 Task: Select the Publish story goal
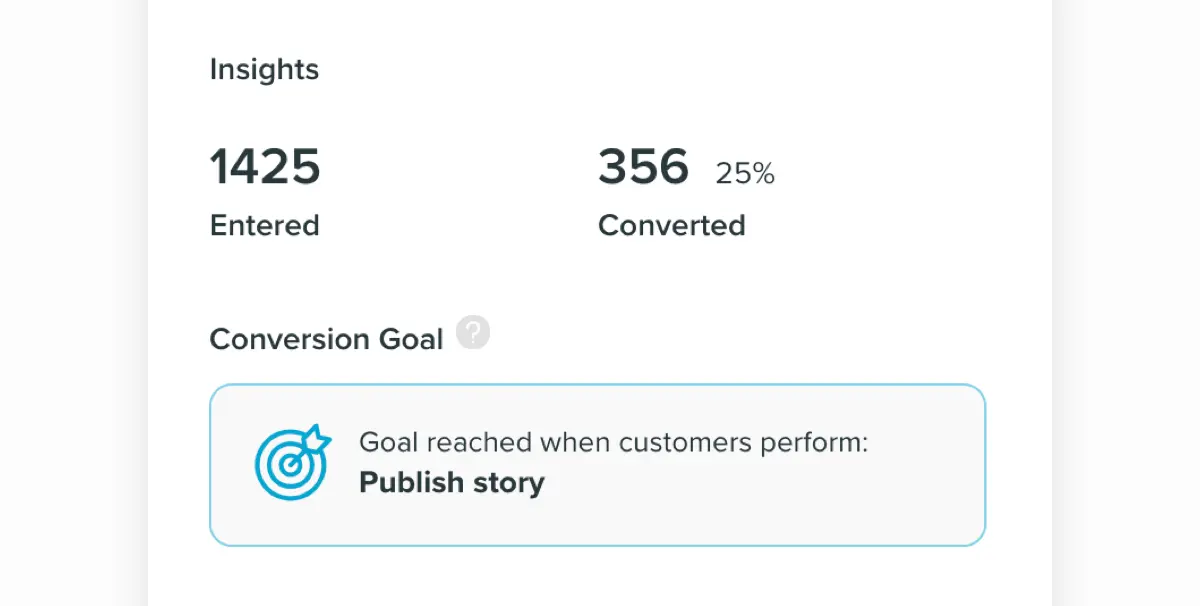(x=451, y=482)
